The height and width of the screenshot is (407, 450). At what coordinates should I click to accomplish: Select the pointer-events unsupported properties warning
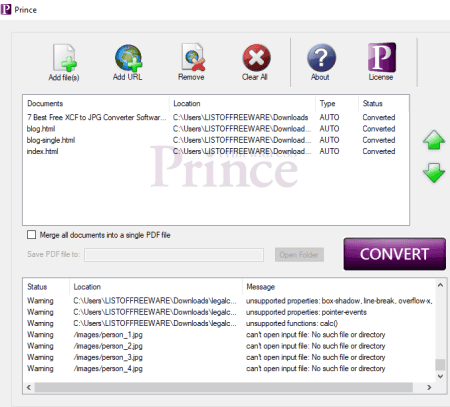(x=229, y=312)
